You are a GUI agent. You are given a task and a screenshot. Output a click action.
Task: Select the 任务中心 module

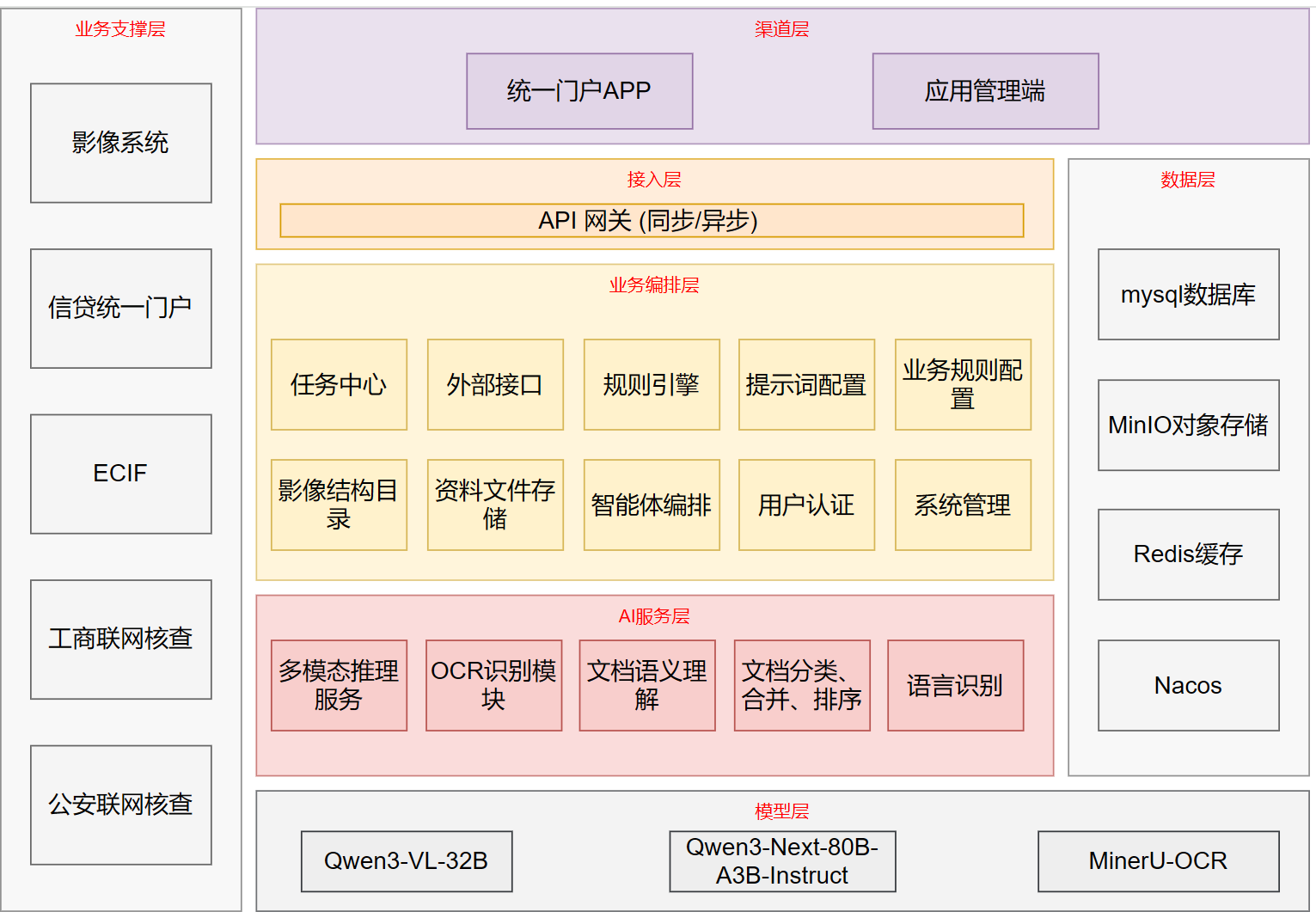pos(339,384)
